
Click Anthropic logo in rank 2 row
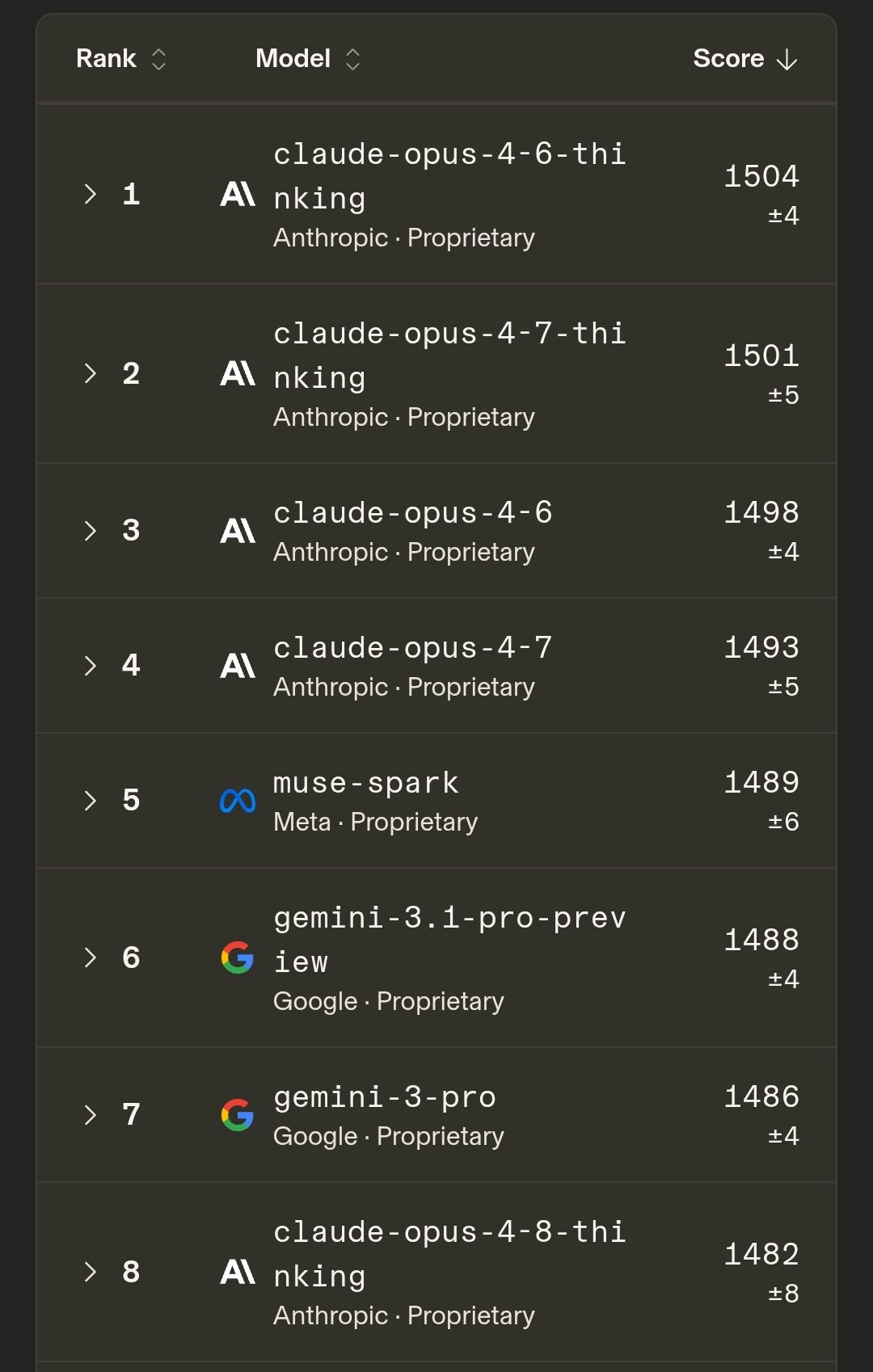[238, 373]
